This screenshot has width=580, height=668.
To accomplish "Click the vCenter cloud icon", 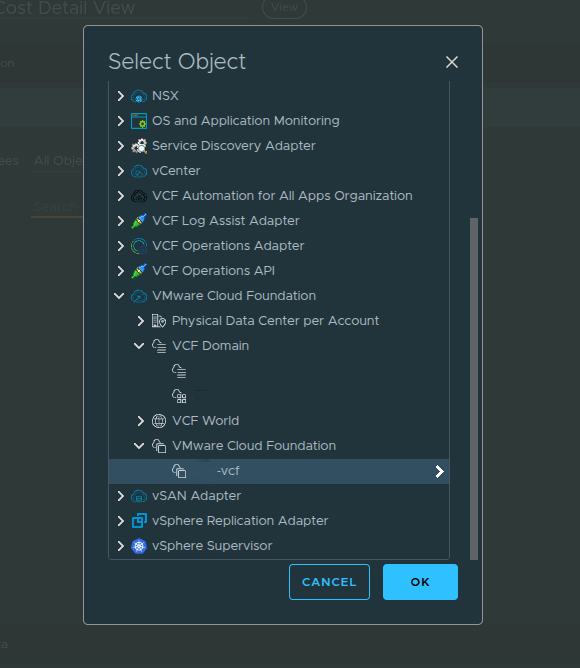I will click(139, 171).
